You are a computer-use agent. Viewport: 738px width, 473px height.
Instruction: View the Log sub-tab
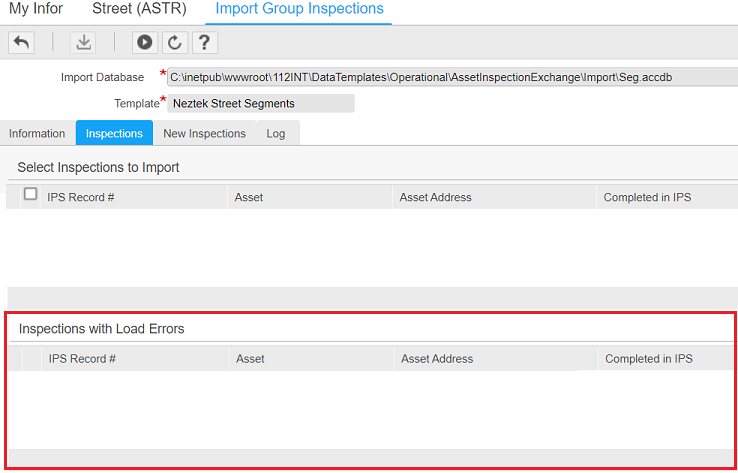pos(275,134)
